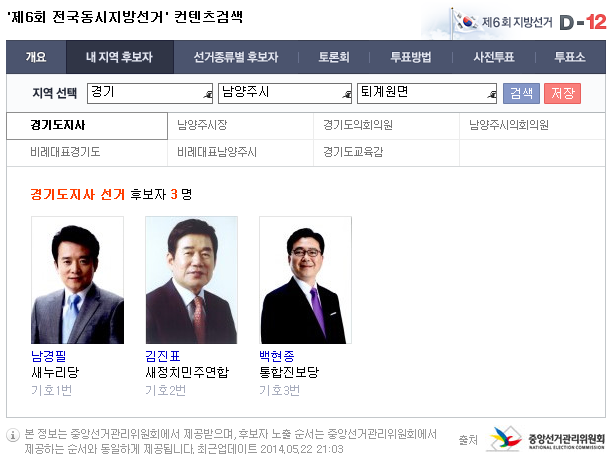Screen dimensions: 613x457
Task: Select the 남양주시장 election category
Action: pos(240,126)
